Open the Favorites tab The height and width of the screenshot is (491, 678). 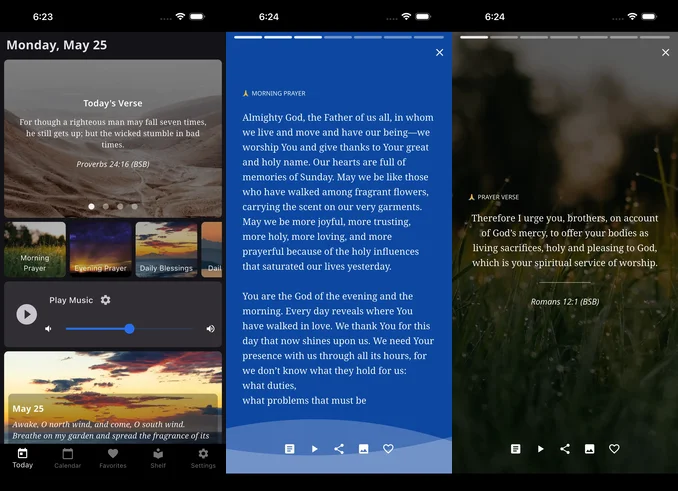(113, 459)
